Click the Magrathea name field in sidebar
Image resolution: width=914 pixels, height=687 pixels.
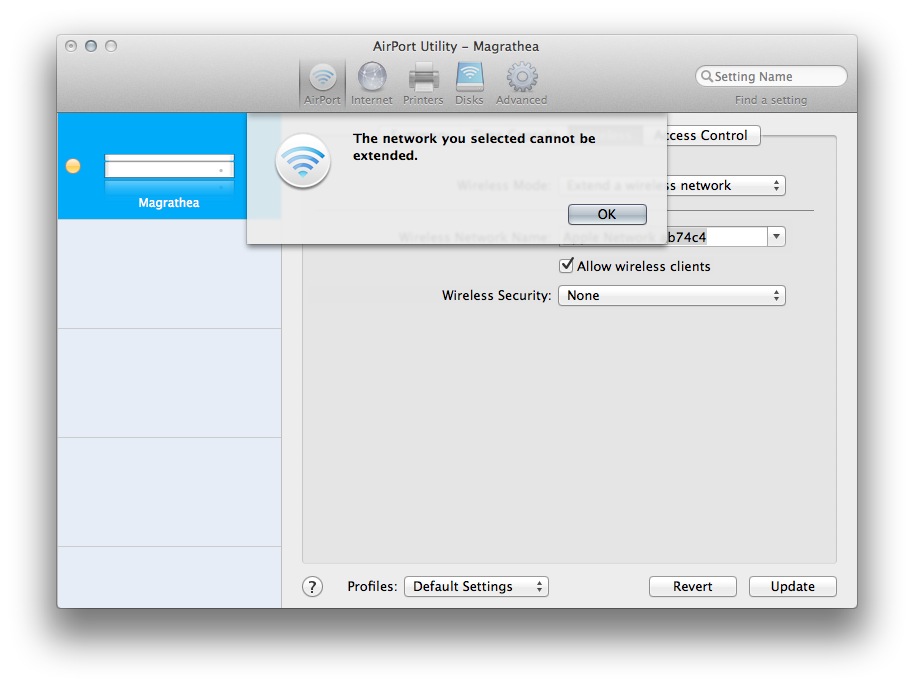click(168, 166)
